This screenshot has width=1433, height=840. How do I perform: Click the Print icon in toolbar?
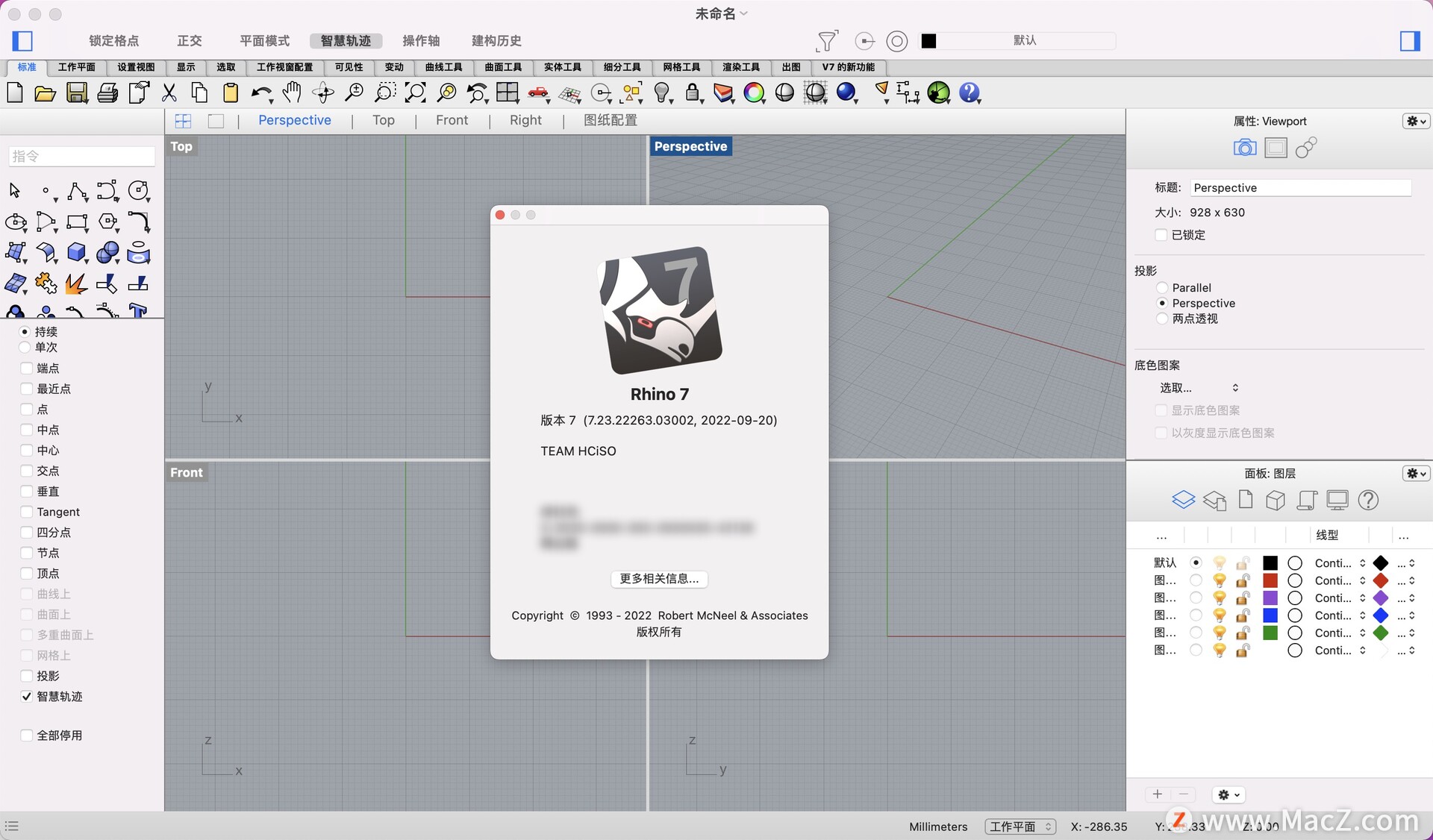point(107,93)
